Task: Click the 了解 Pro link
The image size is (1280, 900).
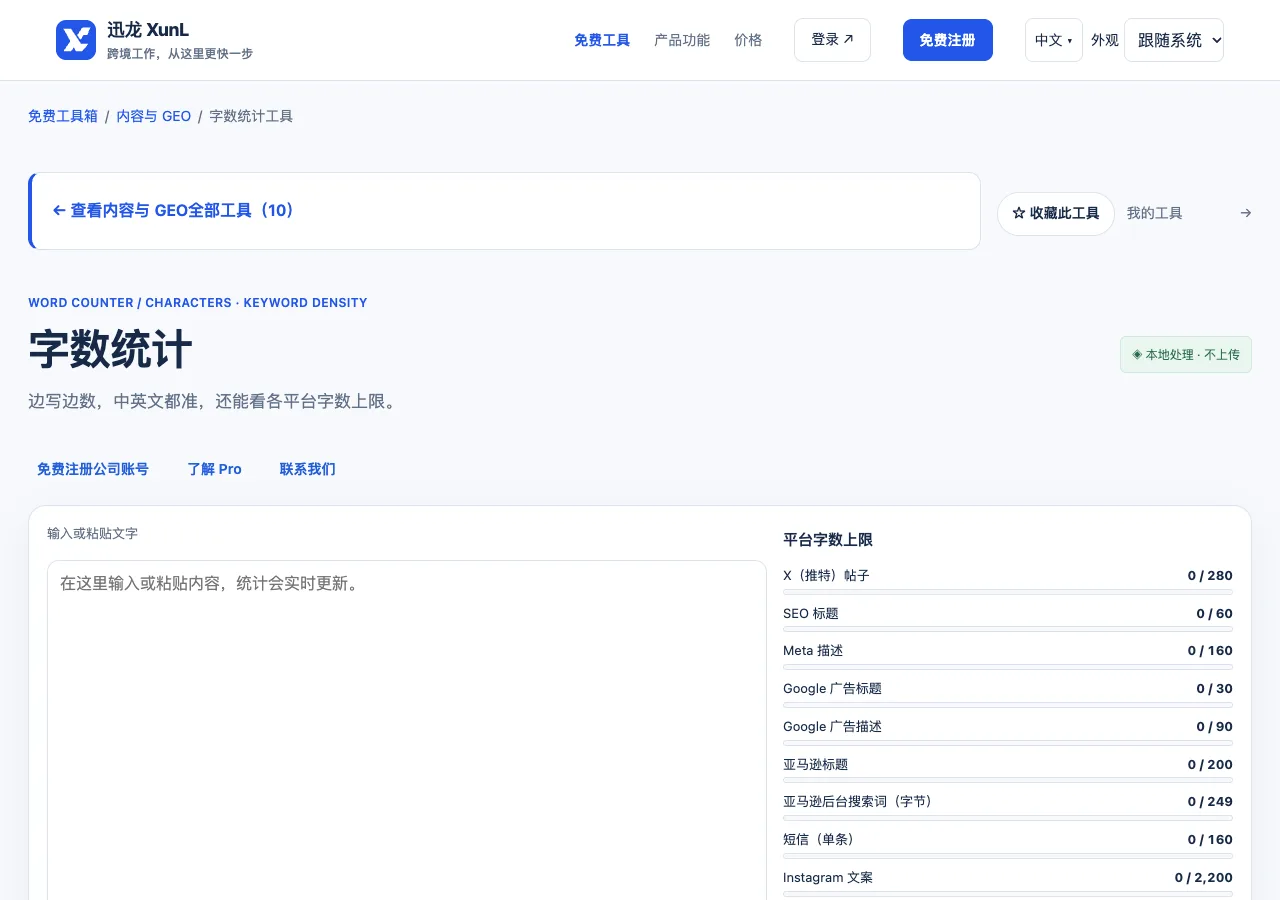Action: (215, 469)
